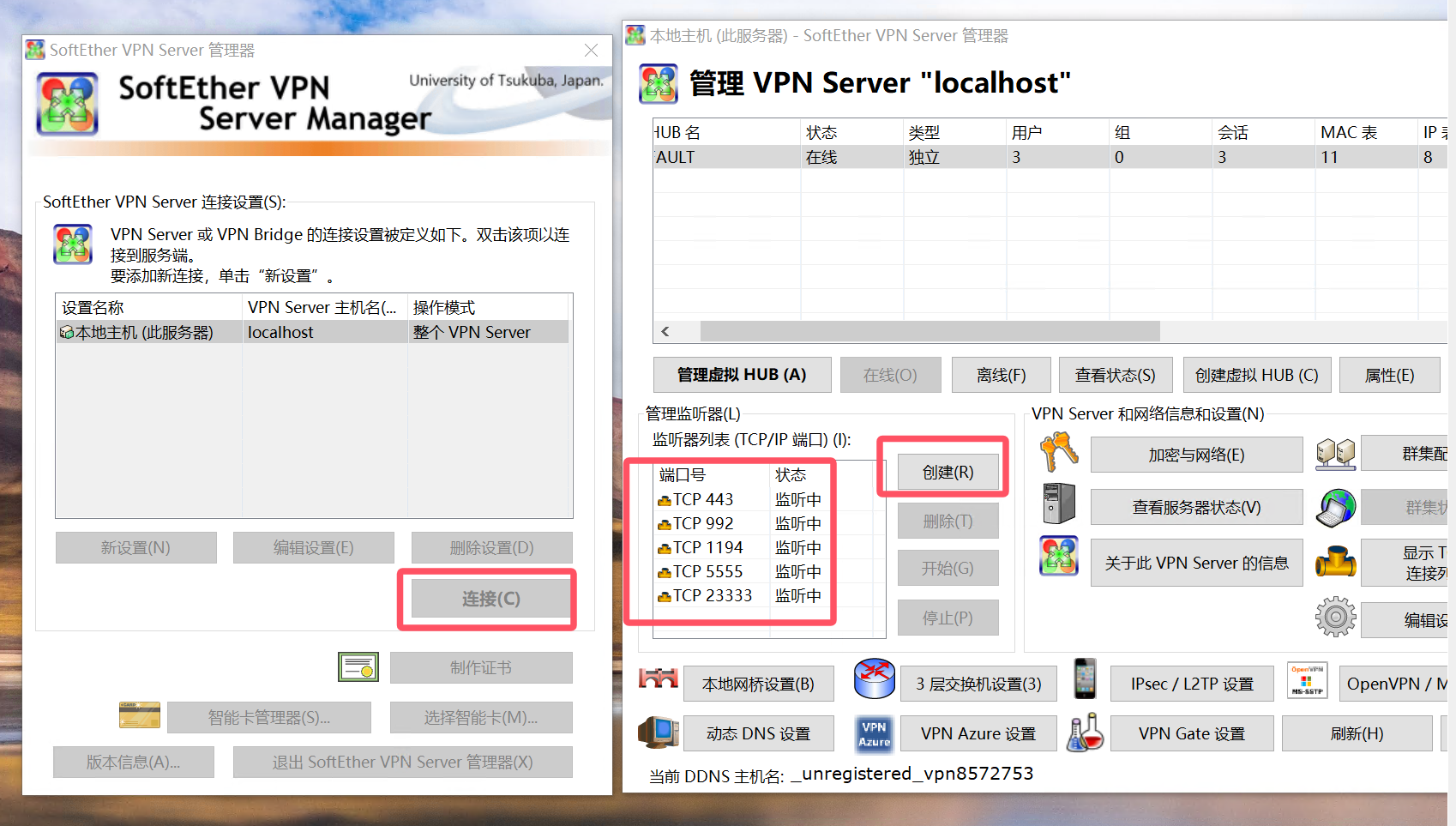Click the server icon in the 本地主机 row
The height and width of the screenshot is (826, 1456).
pos(66,332)
